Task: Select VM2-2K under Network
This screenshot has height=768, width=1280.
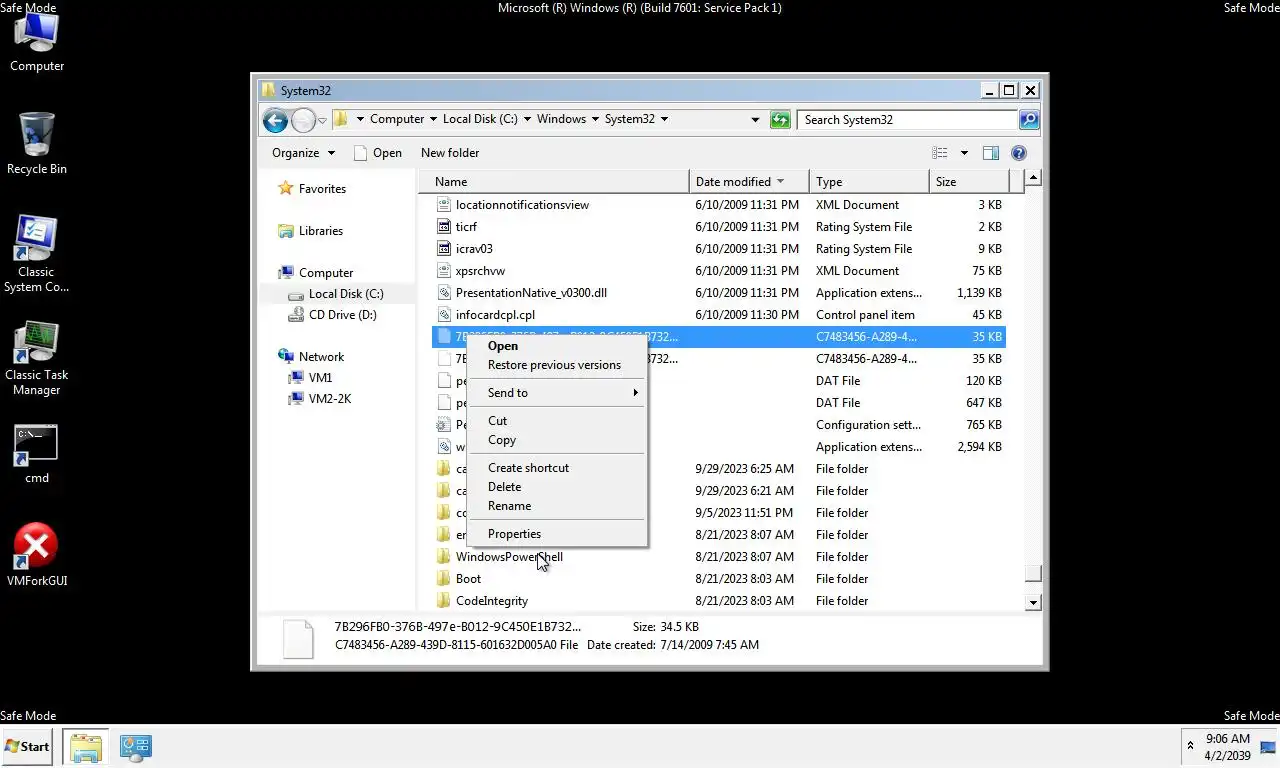Action: tap(319, 399)
